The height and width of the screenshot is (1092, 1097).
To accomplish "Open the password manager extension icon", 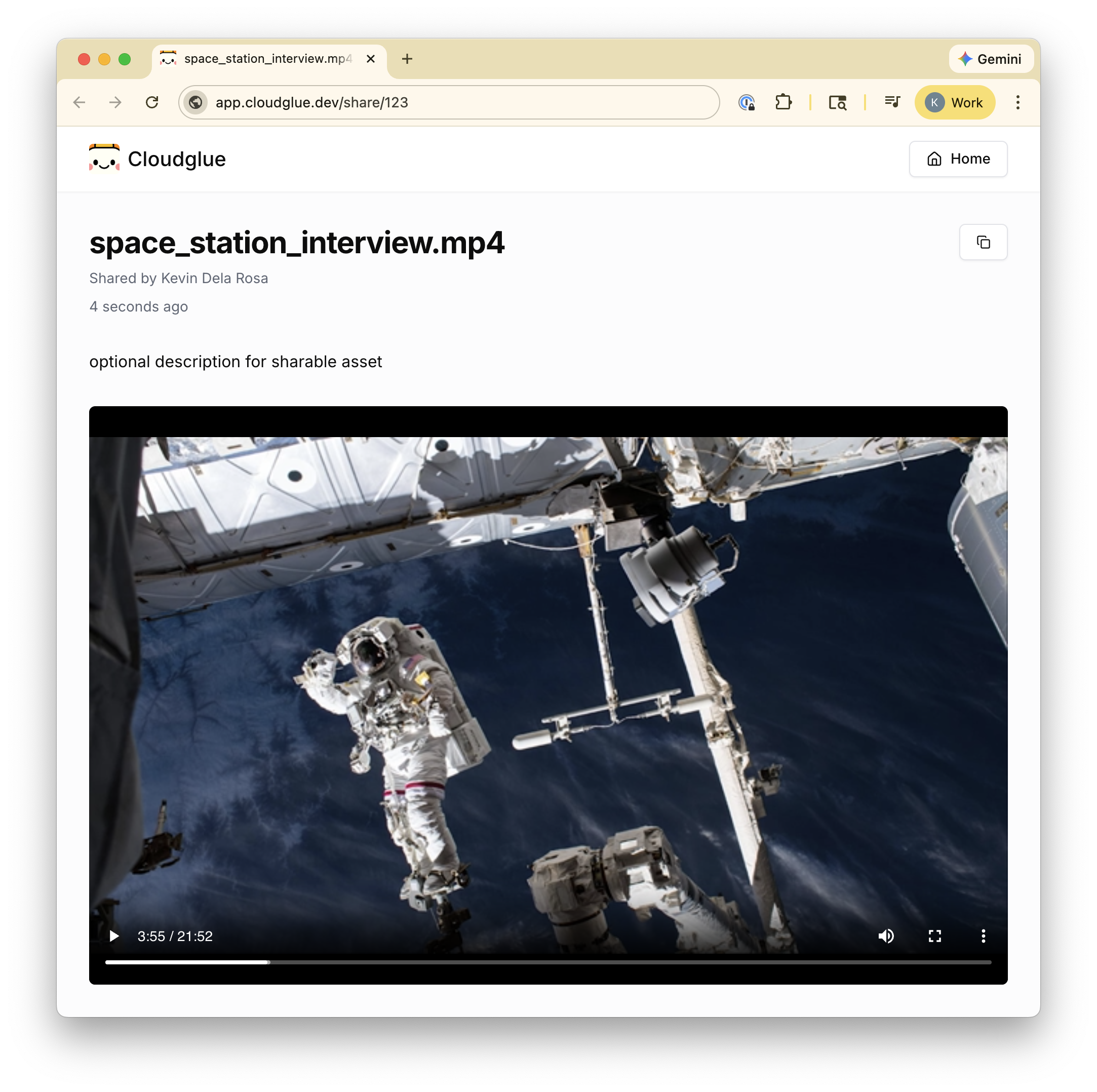I will pyautogui.click(x=746, y=103).
